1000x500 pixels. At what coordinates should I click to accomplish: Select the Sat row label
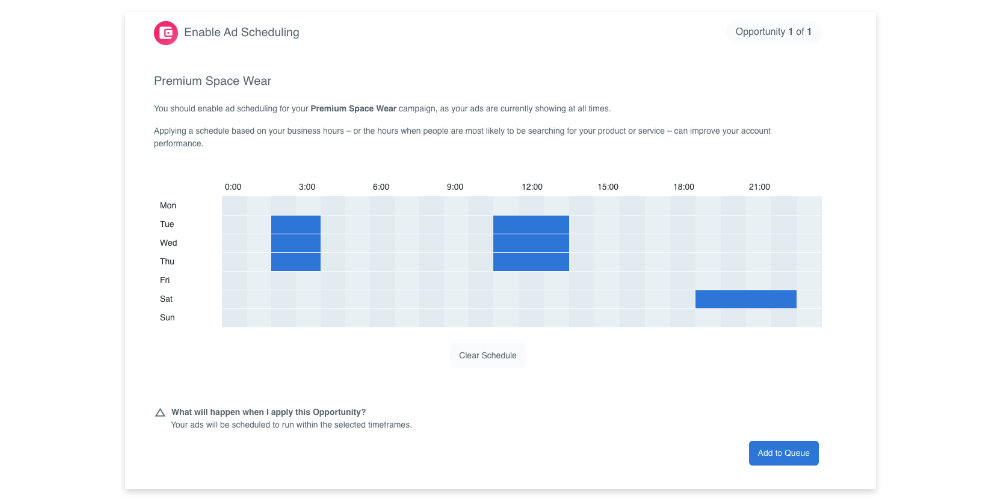click(x=166, y=299)
